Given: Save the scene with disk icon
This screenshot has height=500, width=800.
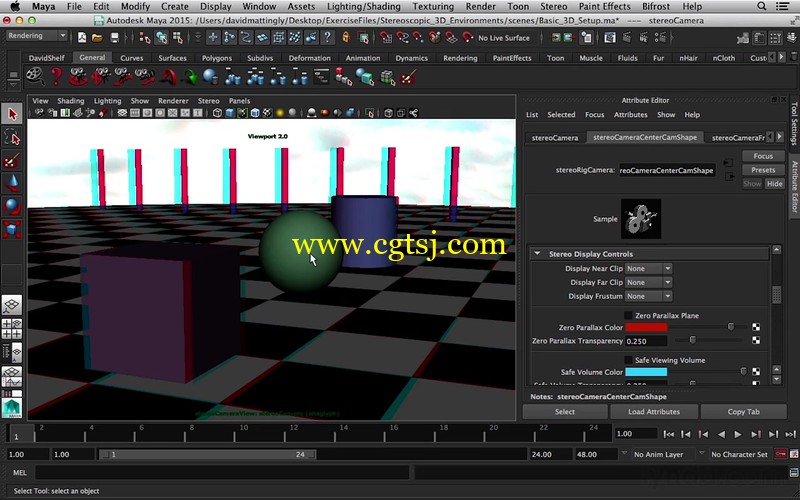Looking at the screenshot, I should coord(115,38).
